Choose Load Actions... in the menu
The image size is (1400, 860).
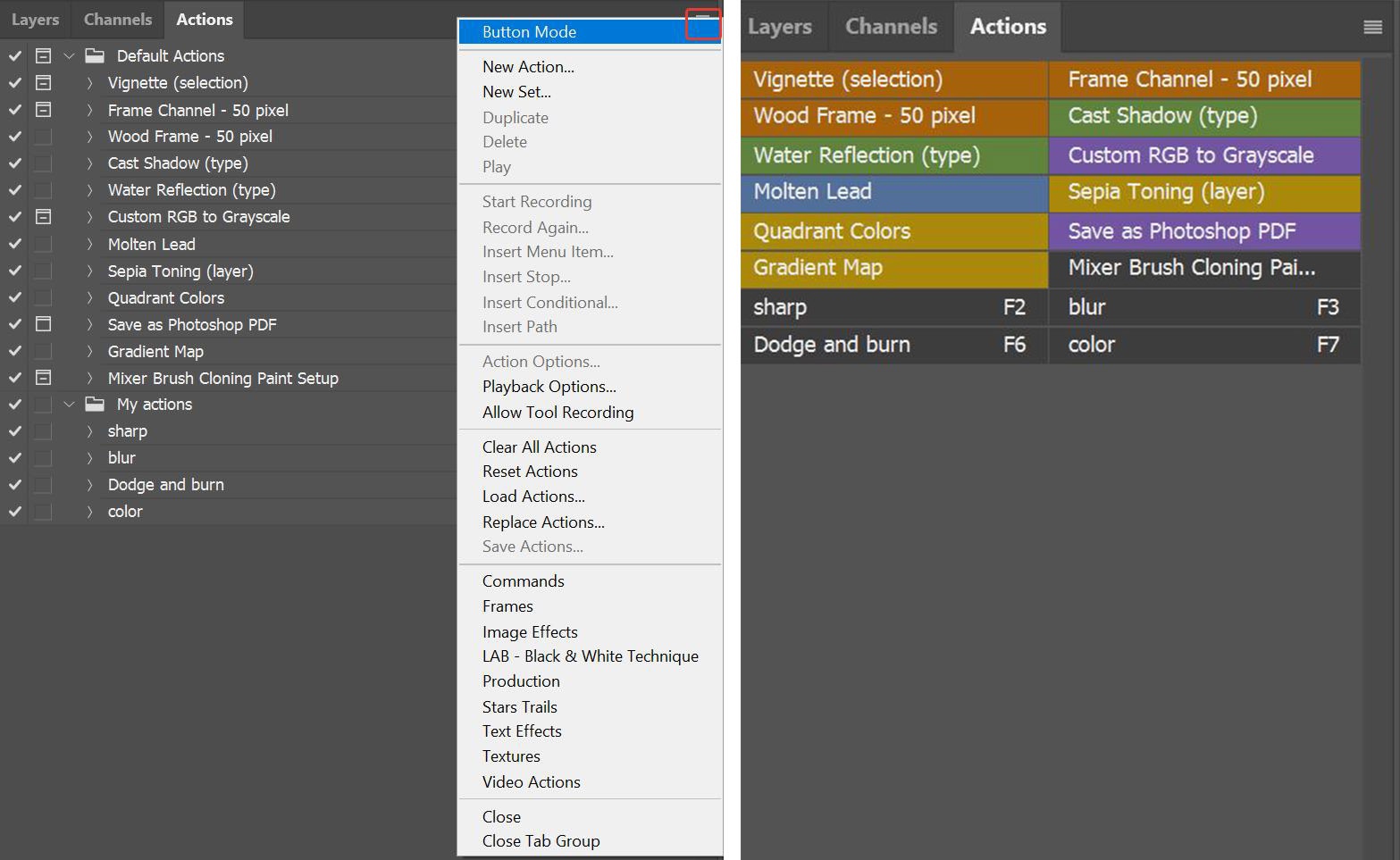(533, 497)
